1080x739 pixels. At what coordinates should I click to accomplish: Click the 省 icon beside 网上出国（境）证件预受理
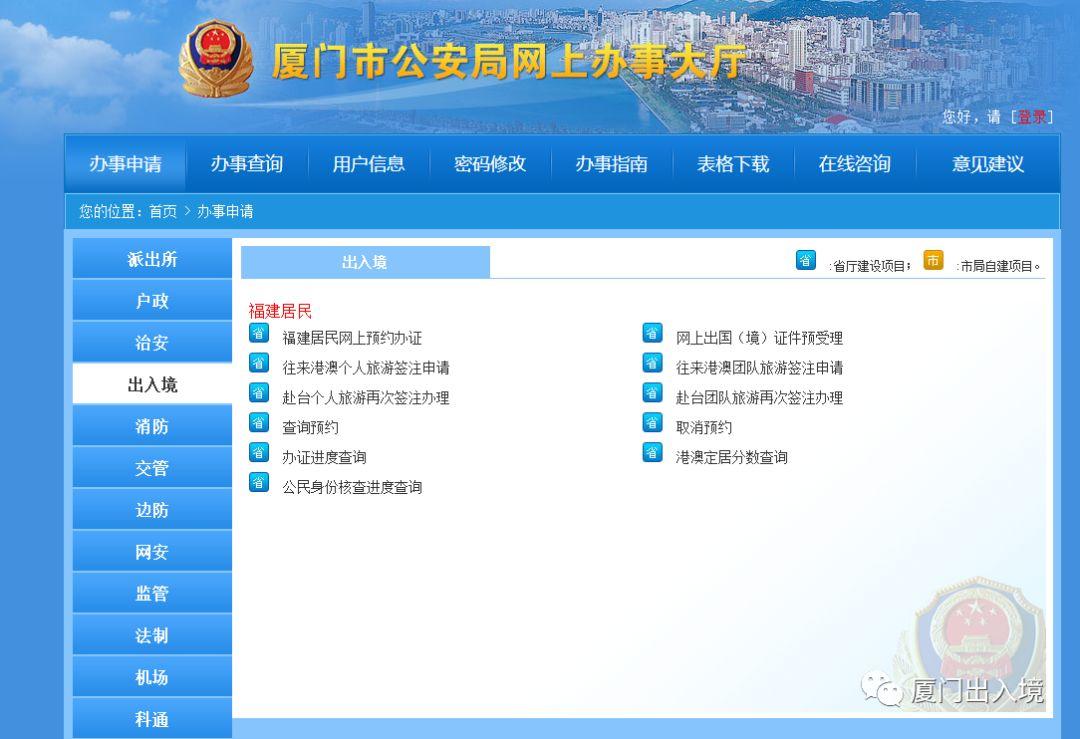click(652, 333)
